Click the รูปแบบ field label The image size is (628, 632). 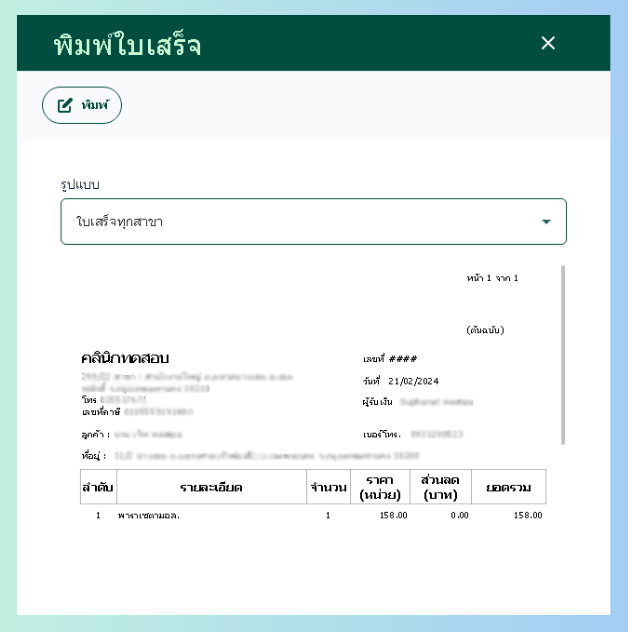coord(80,185)
